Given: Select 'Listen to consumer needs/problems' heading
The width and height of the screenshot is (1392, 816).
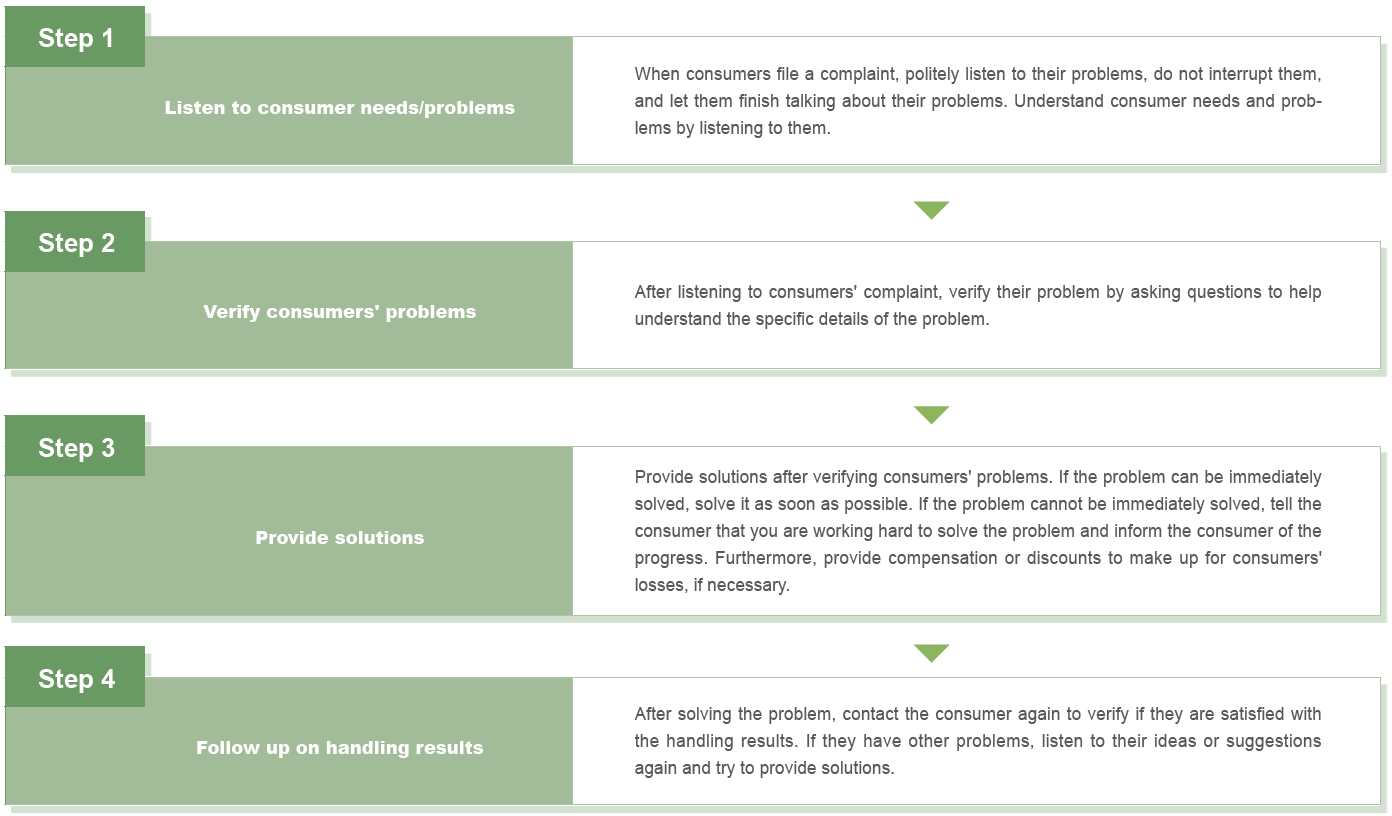Looking at the screenshot, I should pyautogui.click(x=340, y=108).
